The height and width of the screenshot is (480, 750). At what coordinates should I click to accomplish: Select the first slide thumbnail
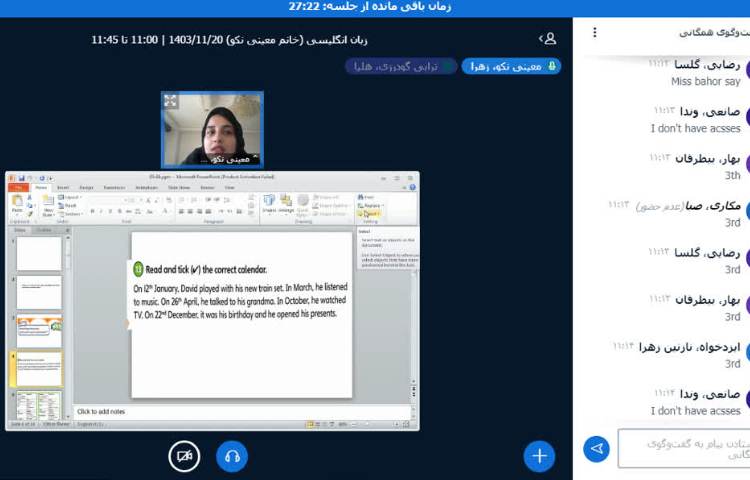tap(39, 254)
